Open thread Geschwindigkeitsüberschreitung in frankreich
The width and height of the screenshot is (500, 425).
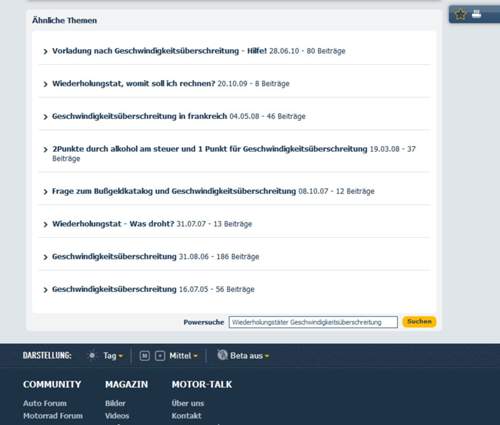[x=139, y=116]
